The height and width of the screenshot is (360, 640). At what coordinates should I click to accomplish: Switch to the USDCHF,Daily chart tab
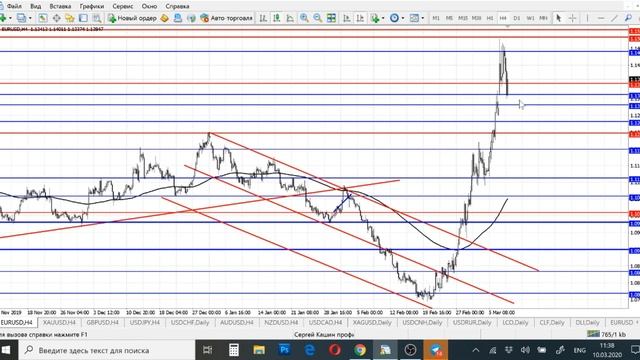point(190,322)
